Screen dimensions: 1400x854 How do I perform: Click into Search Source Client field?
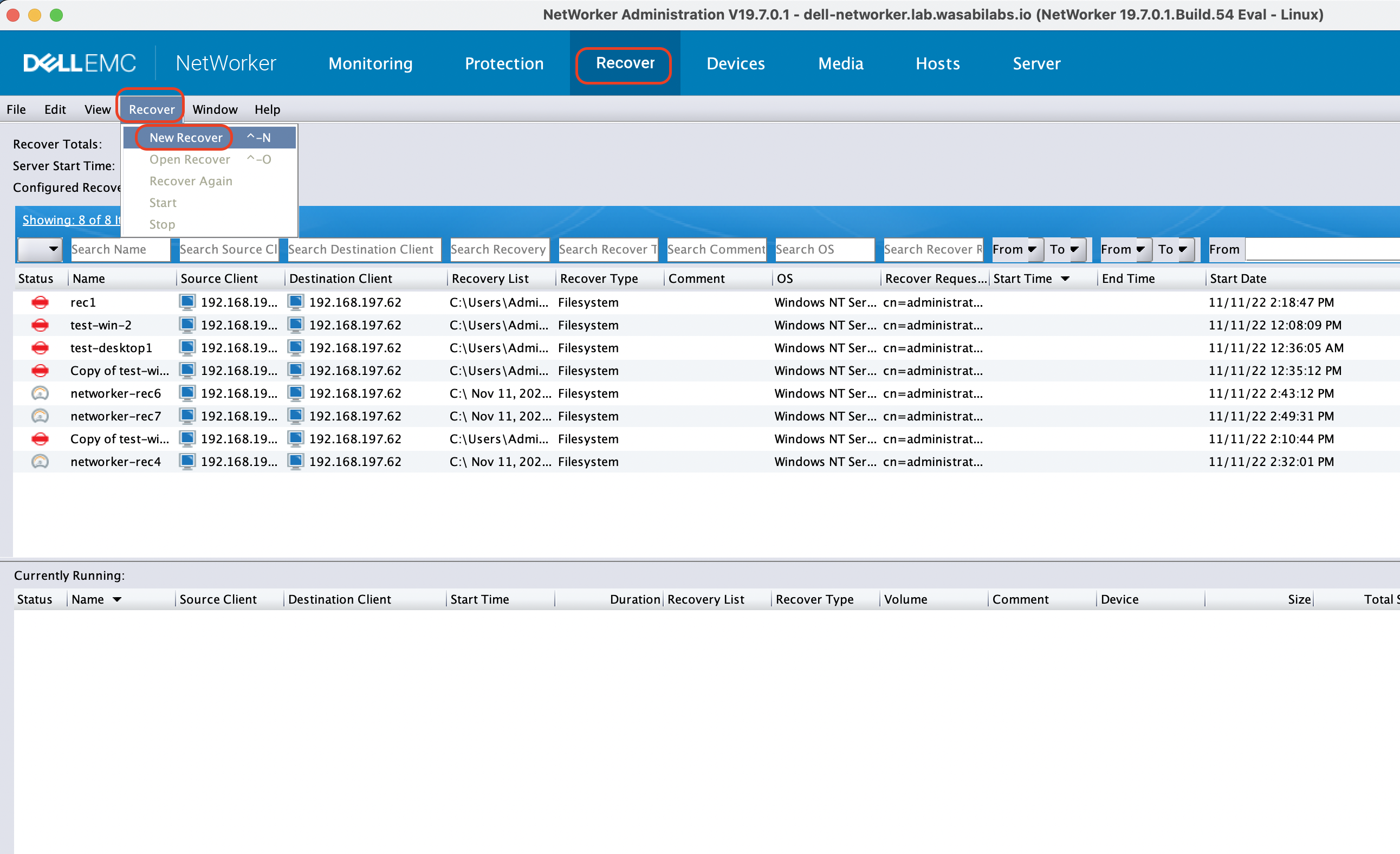pos(229,249)
